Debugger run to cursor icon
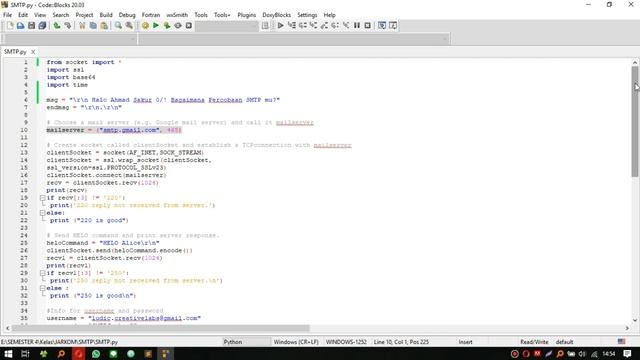The width and height of the screenshot is (640, 360). pyautogui.click(x=291, y=25)
